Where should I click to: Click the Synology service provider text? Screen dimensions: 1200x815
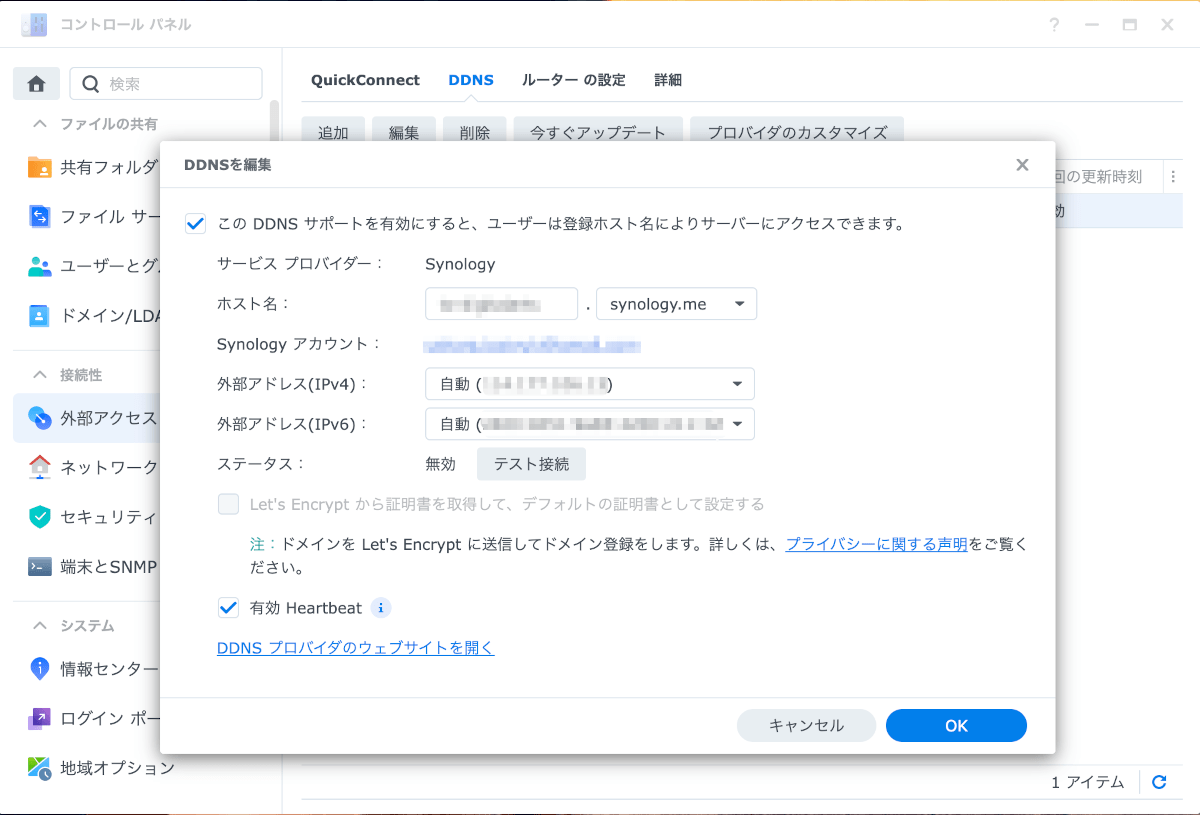tap(460, 264)
